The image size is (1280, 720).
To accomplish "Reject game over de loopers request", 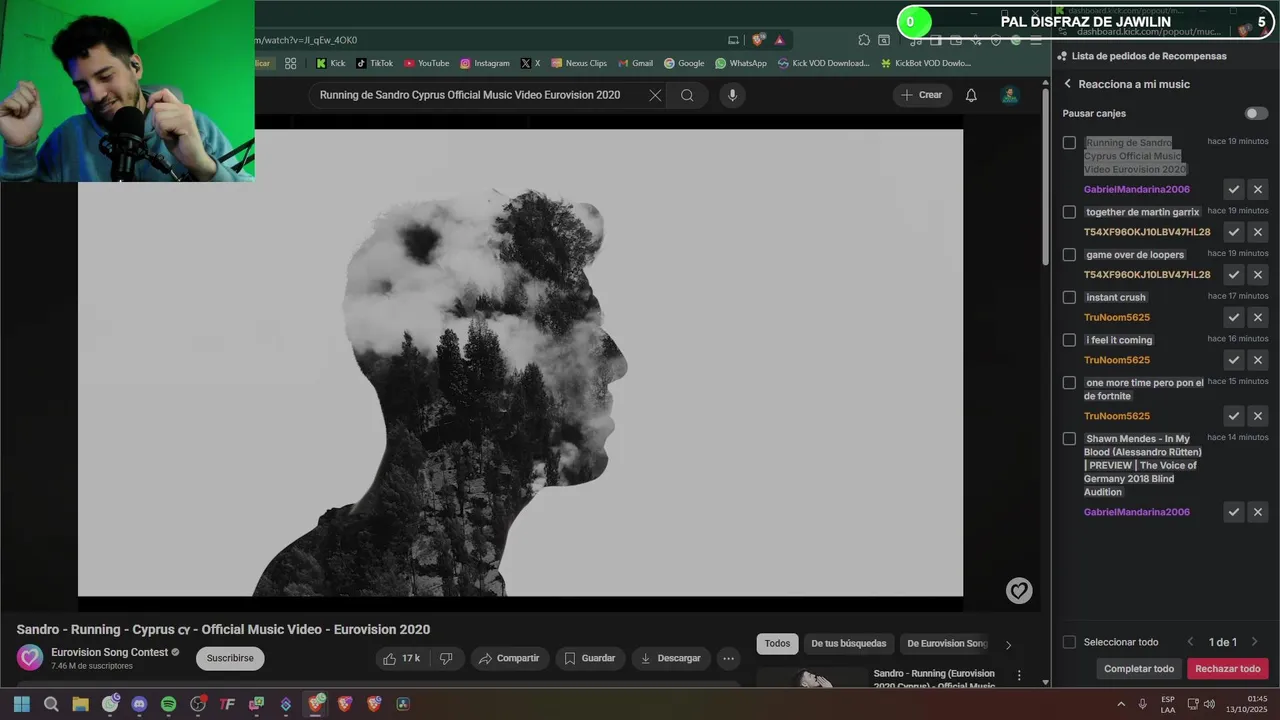I will [x=1258, y=274].
